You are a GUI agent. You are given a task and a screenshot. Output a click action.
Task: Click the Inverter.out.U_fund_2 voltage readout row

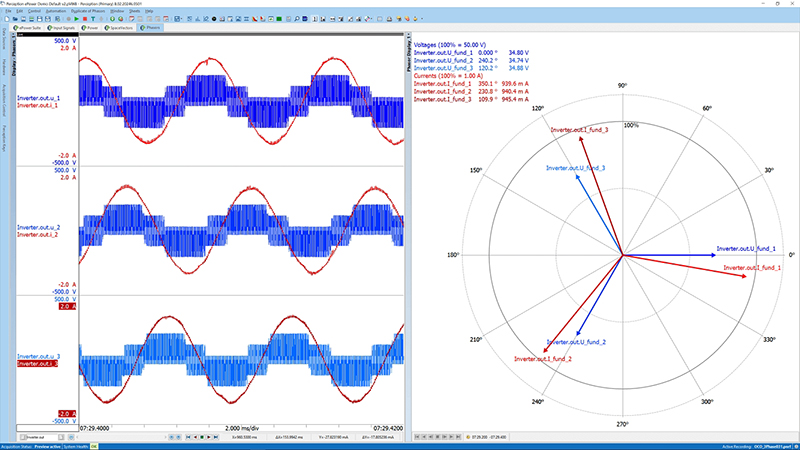[x=471, y=60]
